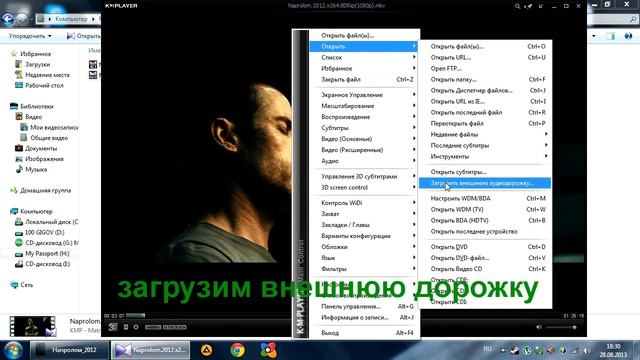Click the KMPlayer volume slider

(561, 327)
